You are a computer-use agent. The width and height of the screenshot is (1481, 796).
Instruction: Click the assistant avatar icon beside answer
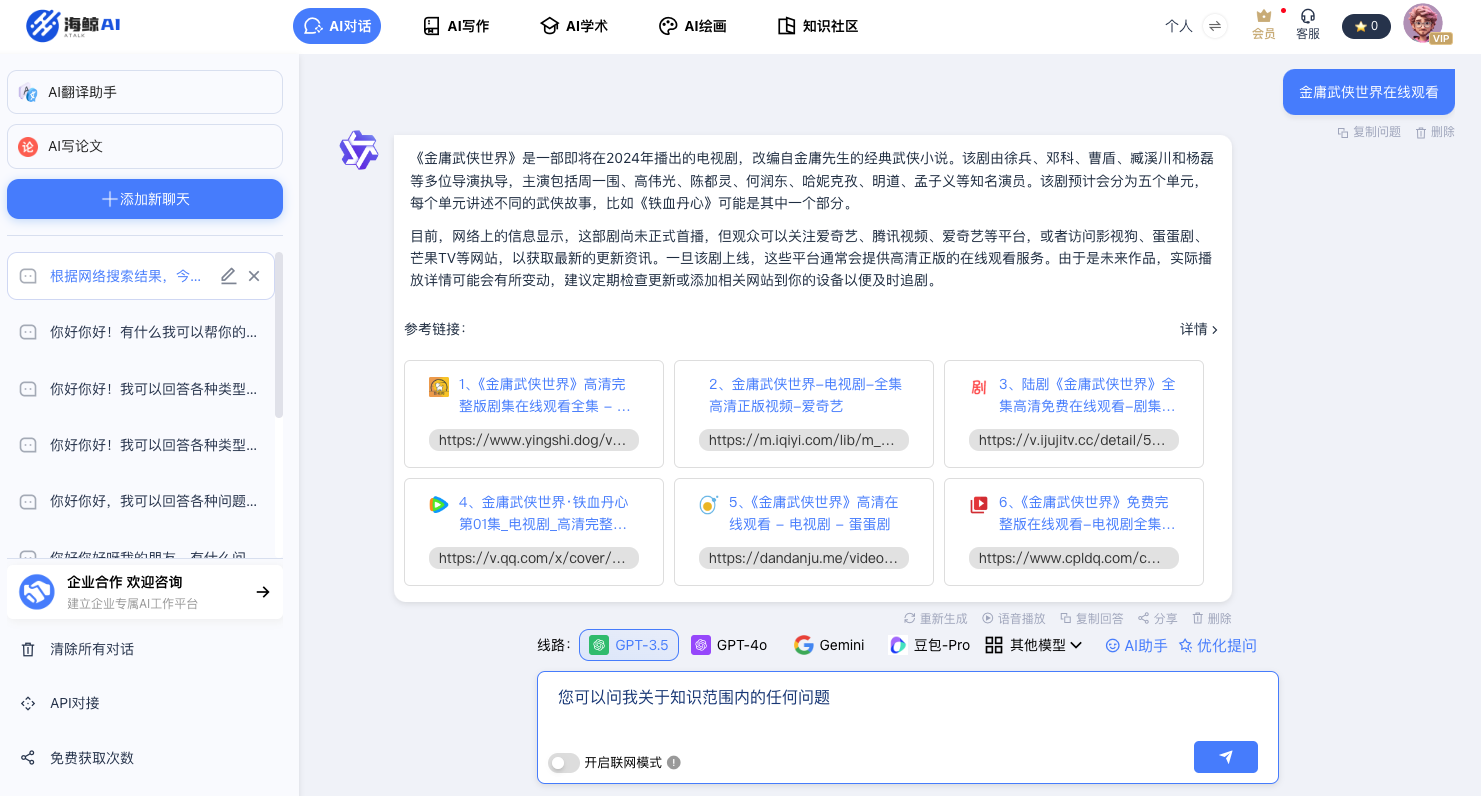point(359,150)
